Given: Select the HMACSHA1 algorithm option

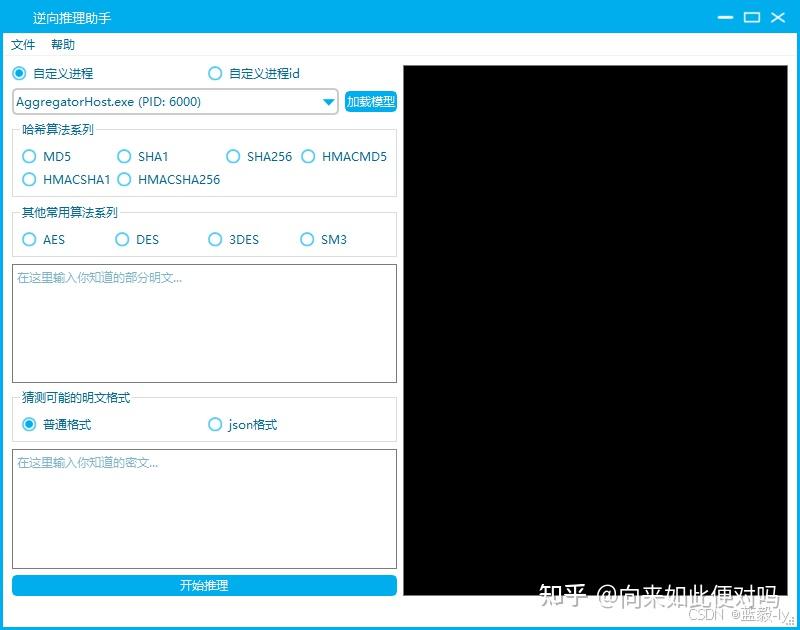Looking at the screenshot, I should coord(30,180).
